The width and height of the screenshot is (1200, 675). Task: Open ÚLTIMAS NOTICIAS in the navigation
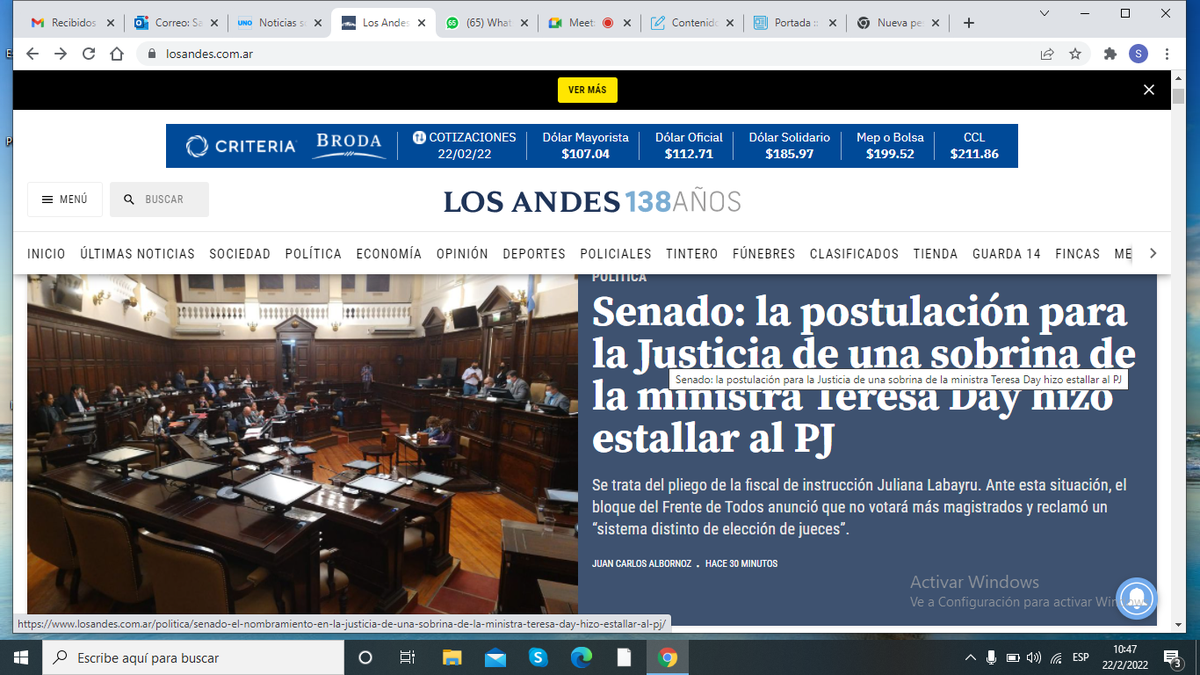[x=138, y=254]
